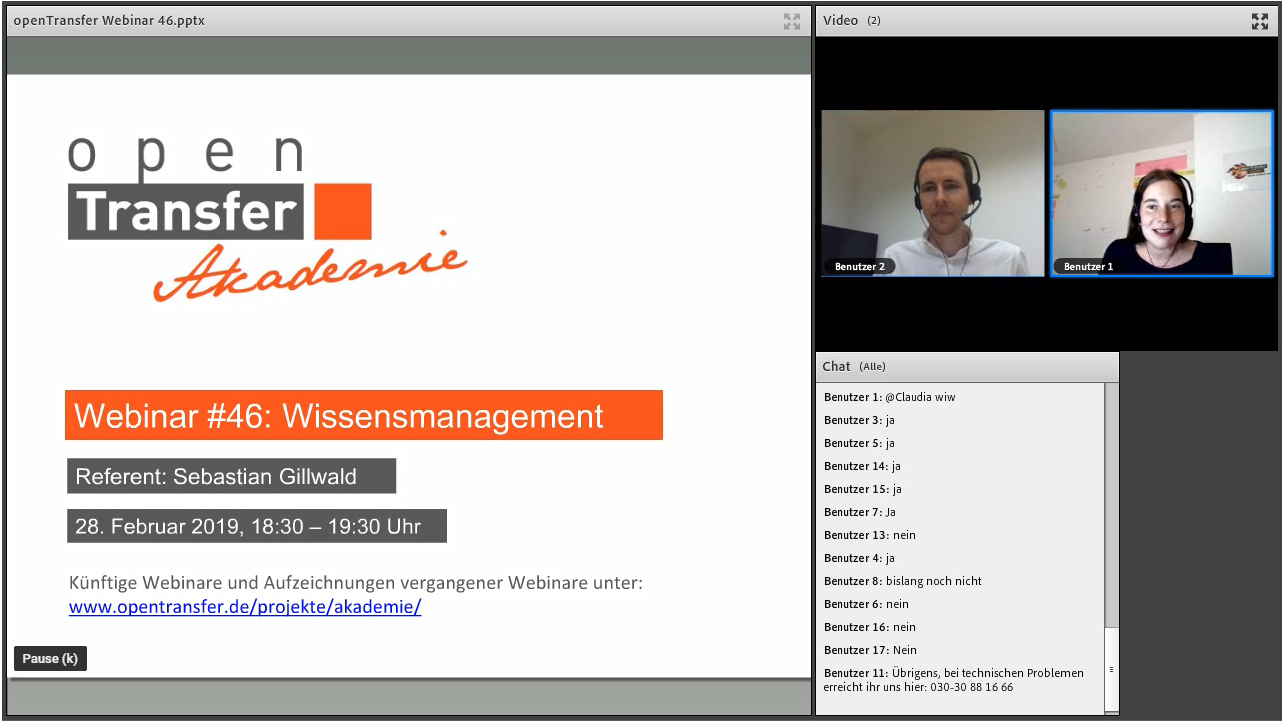The width and height of the screenshot is (1283, 721).
Task: Click the Chat pod title
Action: [x=836, y=366]
